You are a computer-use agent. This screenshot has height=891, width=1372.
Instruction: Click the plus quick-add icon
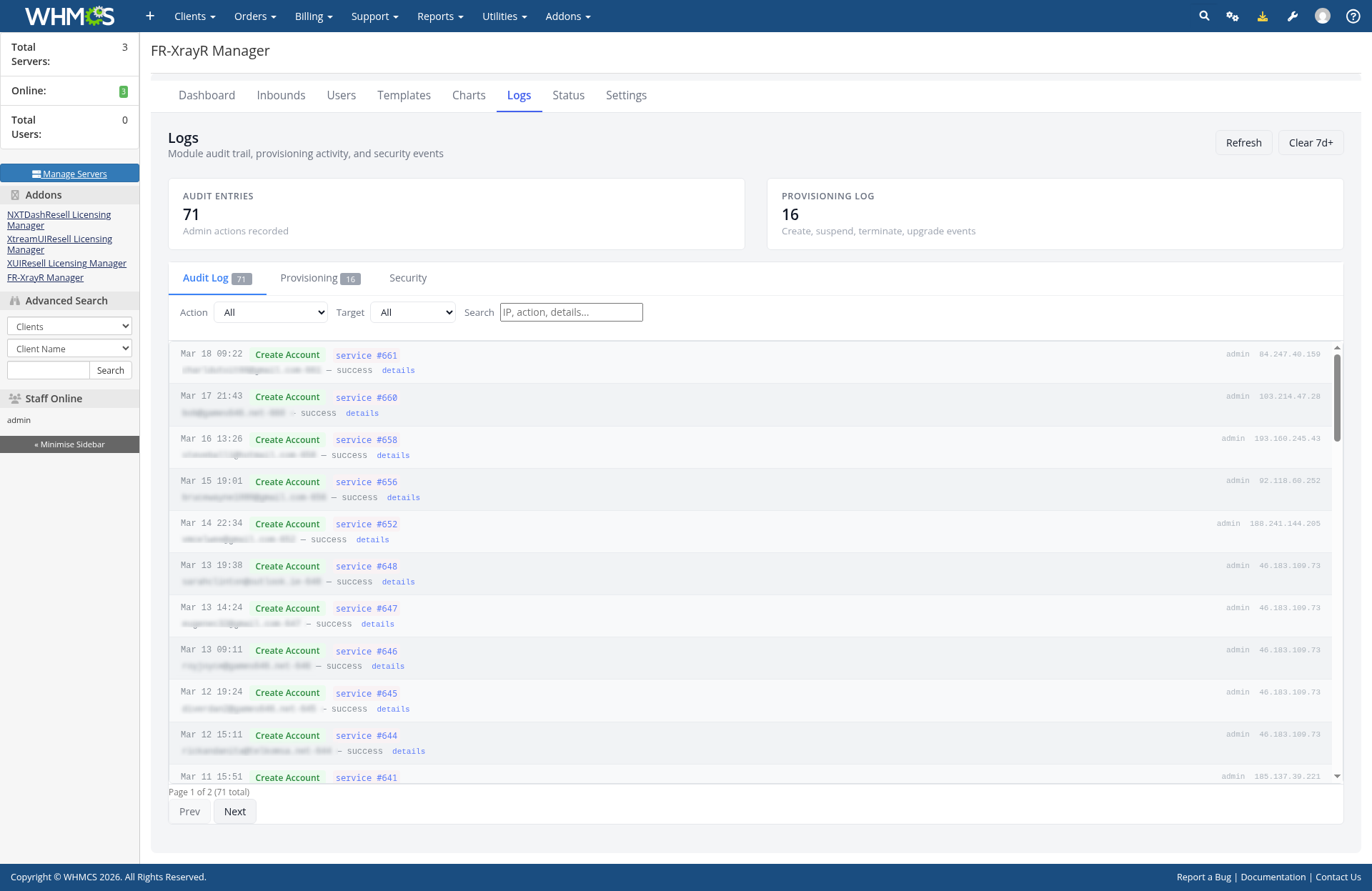click(x=150, y=16)
